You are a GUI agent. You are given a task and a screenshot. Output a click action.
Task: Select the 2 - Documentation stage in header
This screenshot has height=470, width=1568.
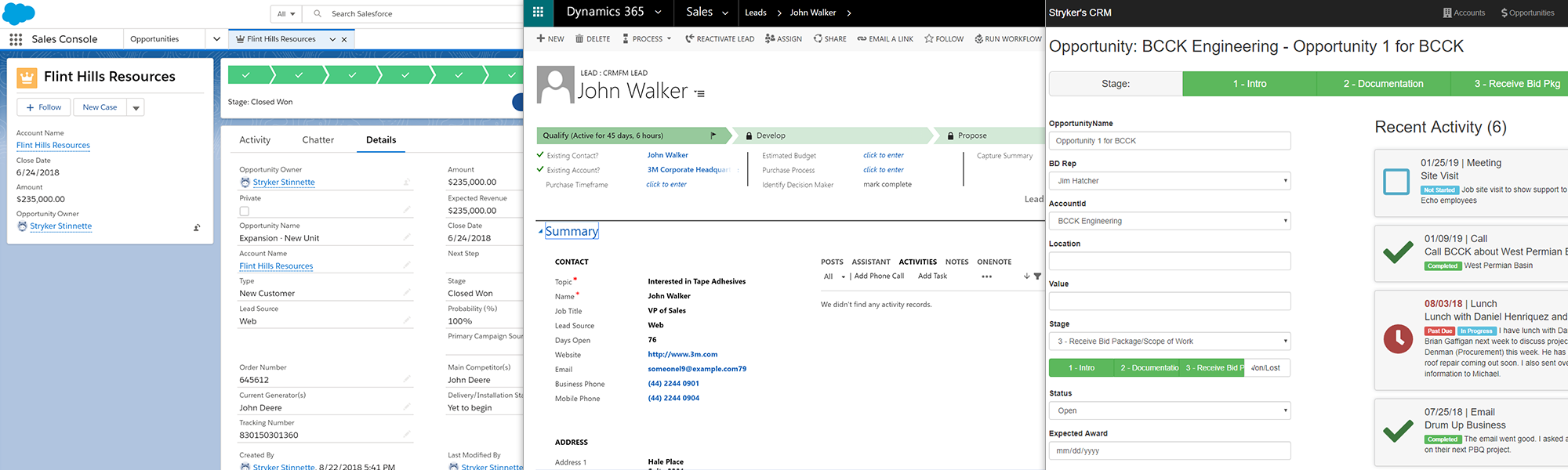pyautogui.click(x=1383, y=84)
